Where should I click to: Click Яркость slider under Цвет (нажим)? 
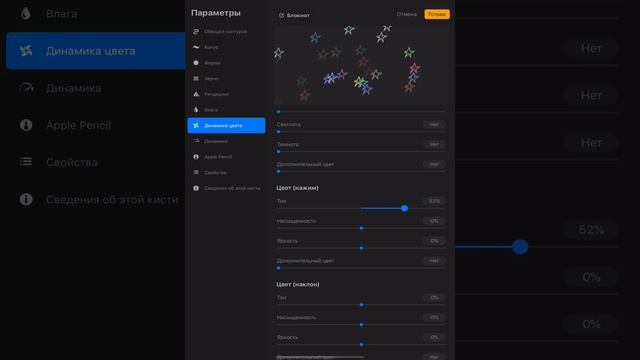[362, 248]
